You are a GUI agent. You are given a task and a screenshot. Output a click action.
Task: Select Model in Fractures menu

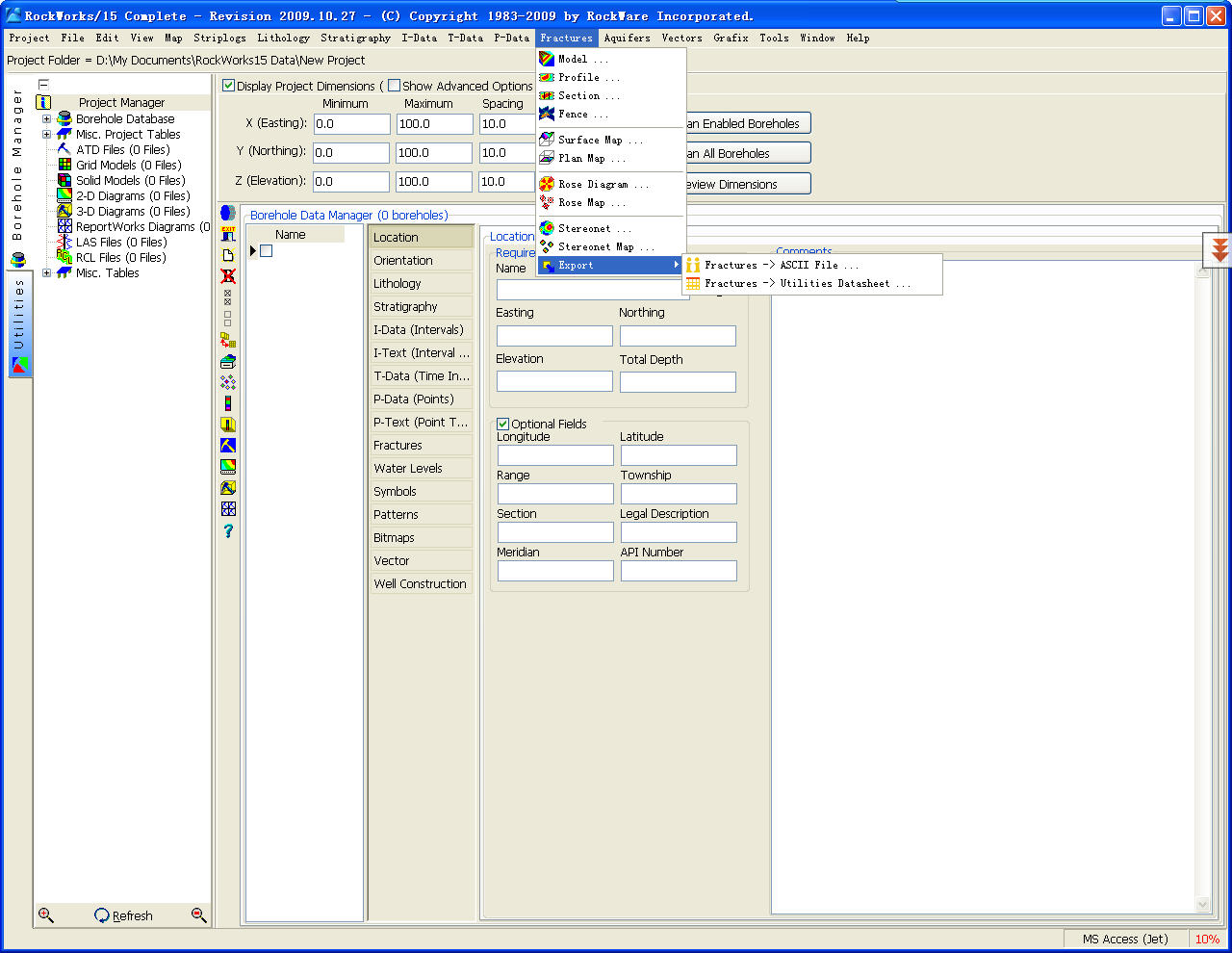coord(611,59)
